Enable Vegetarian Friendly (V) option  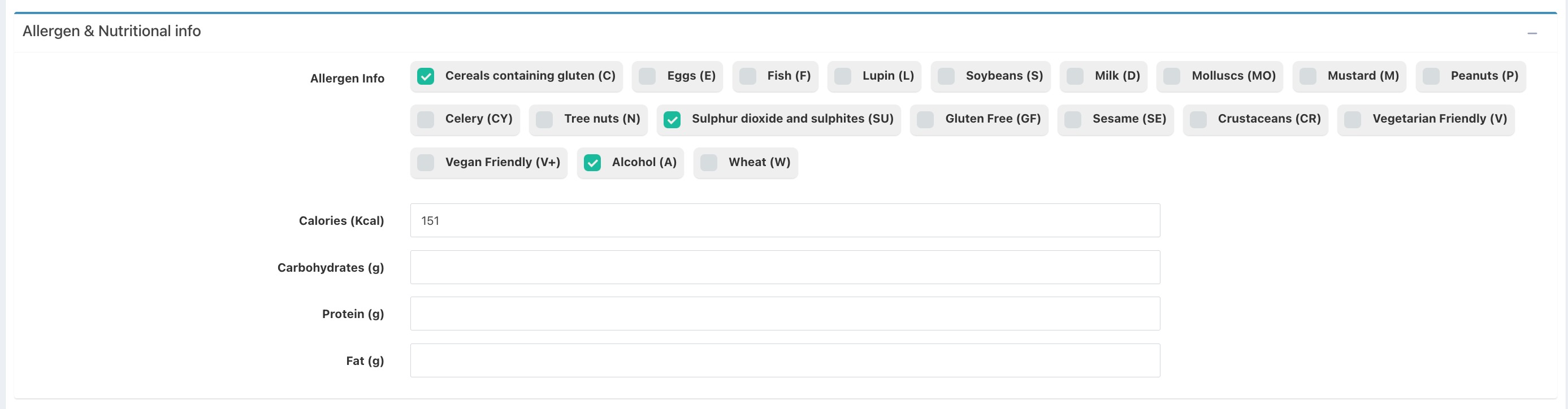click(1353, 119)
